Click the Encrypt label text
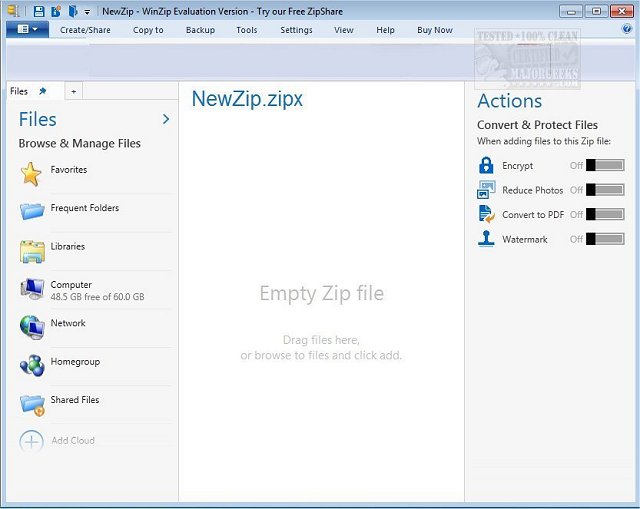This screenshot has height=509, width=640. pos(518,166)
